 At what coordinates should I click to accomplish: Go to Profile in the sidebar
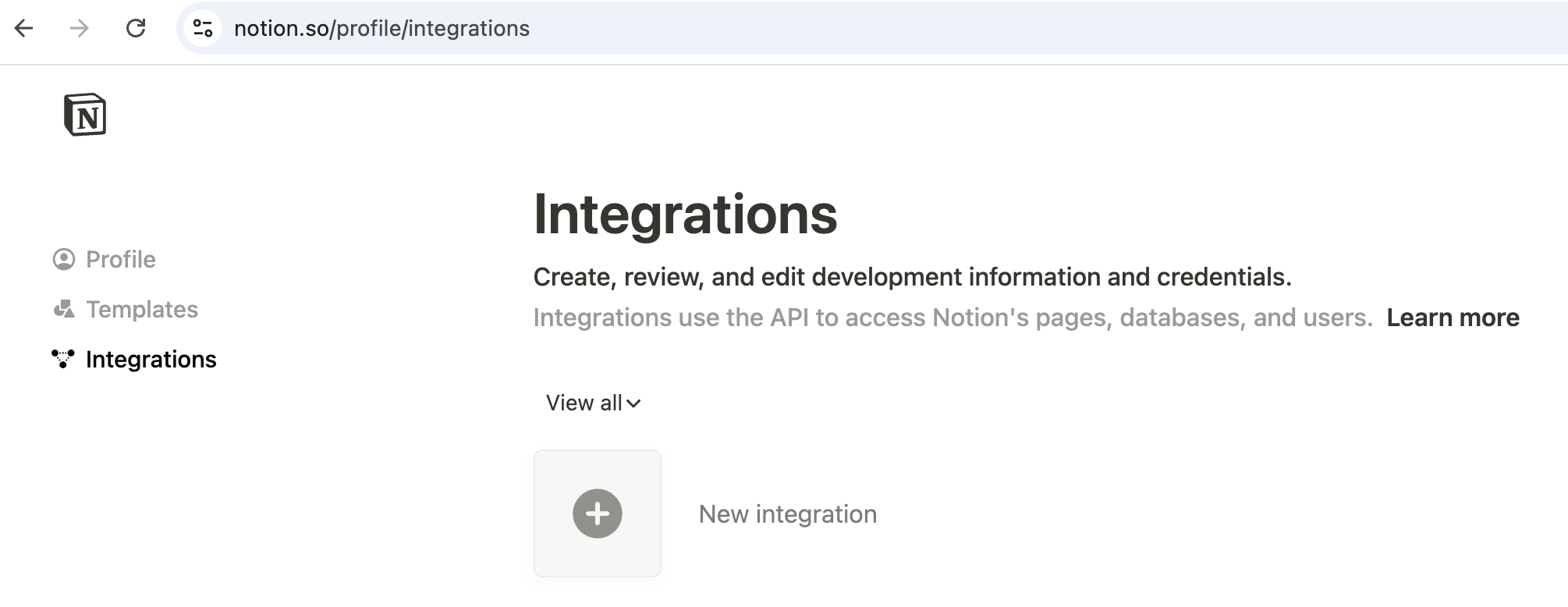[x=121, y=259]
